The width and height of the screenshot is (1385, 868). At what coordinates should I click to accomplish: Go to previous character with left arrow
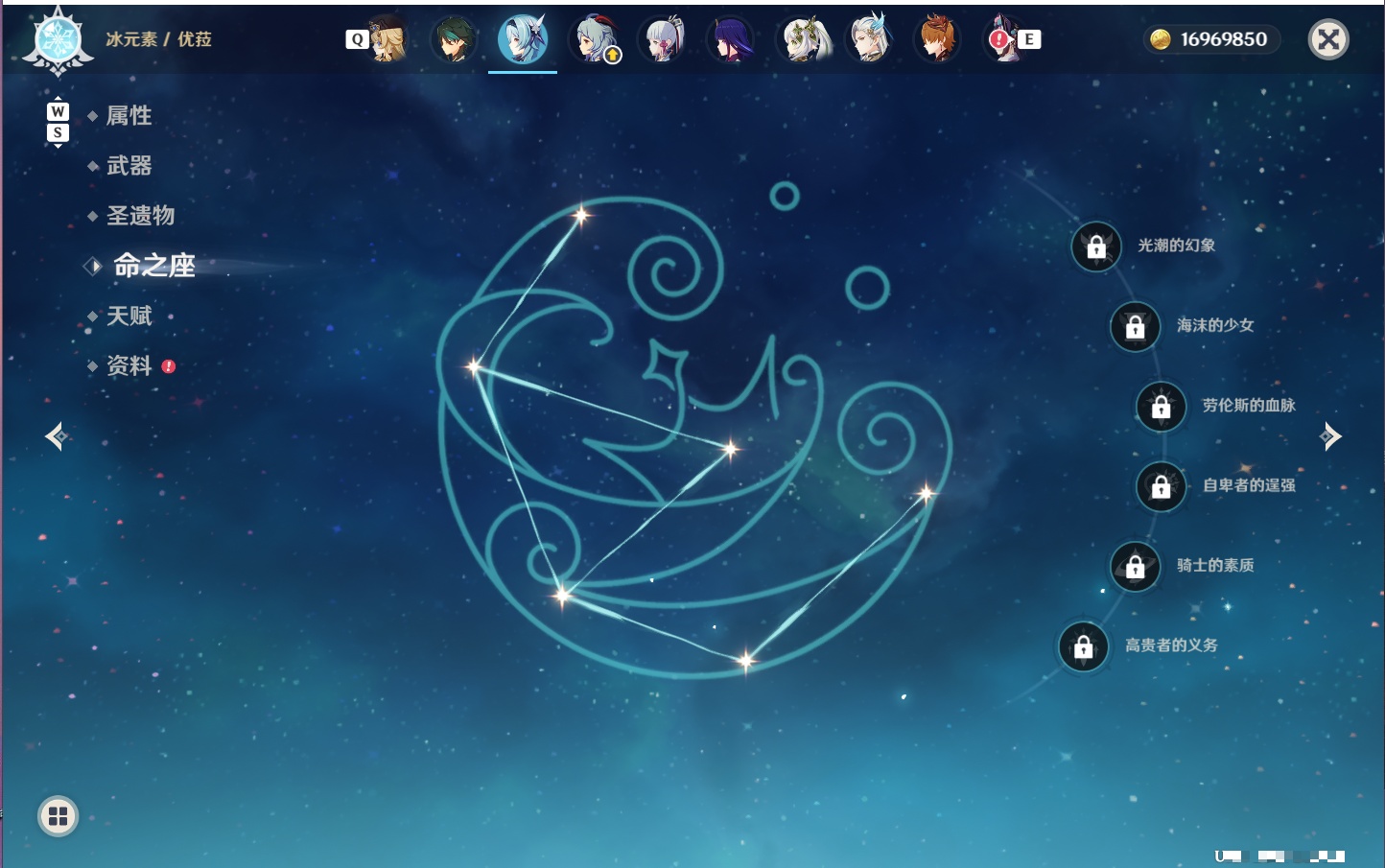pyautogui.click(x=56, y=436)
